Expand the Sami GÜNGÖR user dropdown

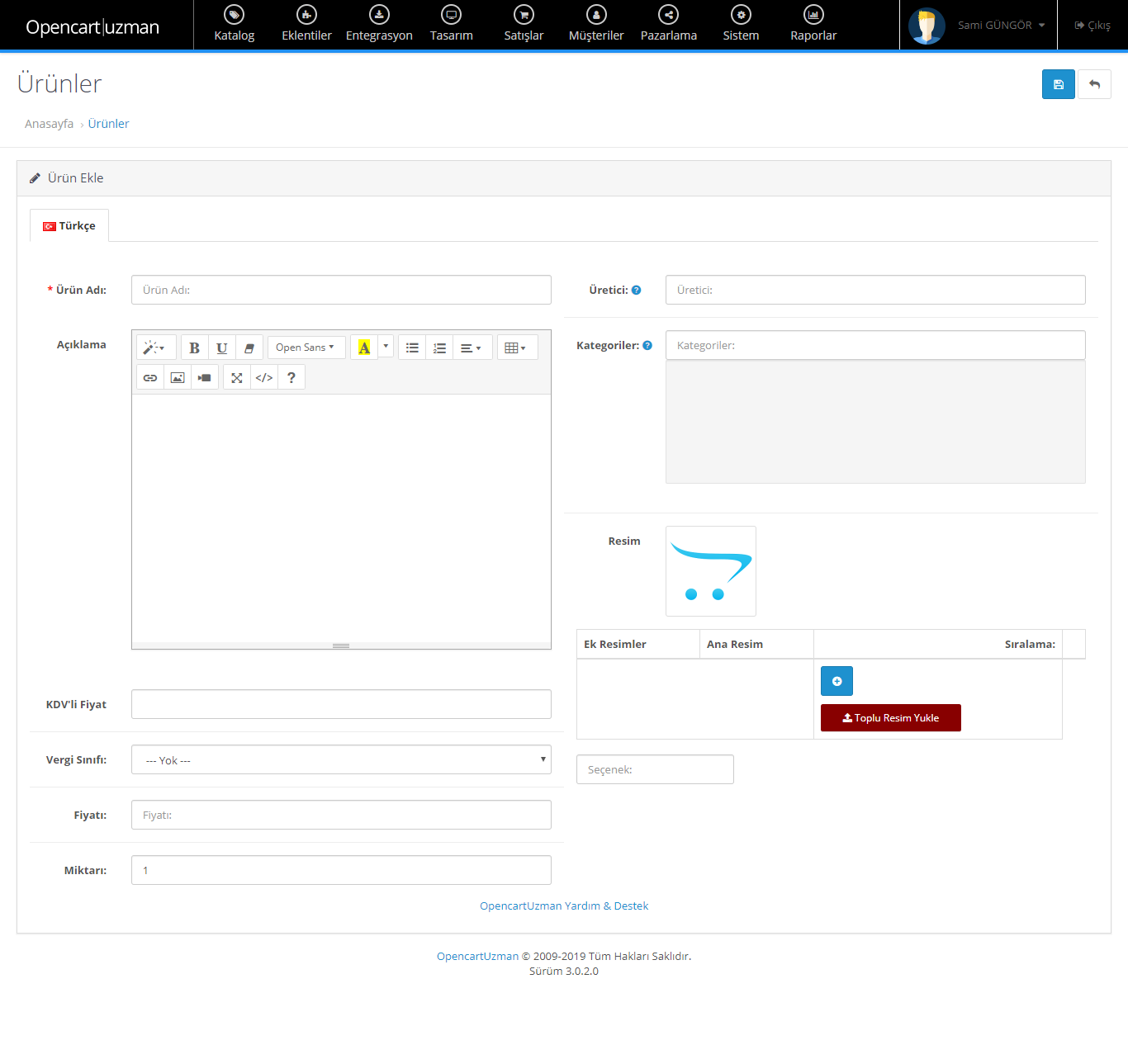(x=1001, y=26)
